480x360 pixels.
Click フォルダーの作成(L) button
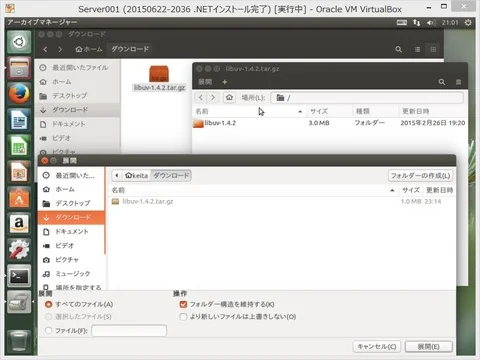point(420,175)
